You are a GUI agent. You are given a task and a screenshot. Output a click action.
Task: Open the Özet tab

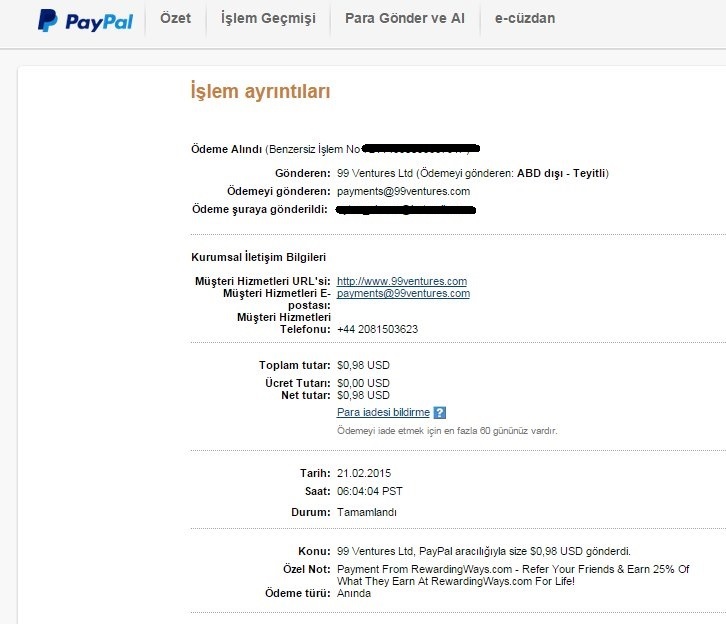[x=175, y=18]
